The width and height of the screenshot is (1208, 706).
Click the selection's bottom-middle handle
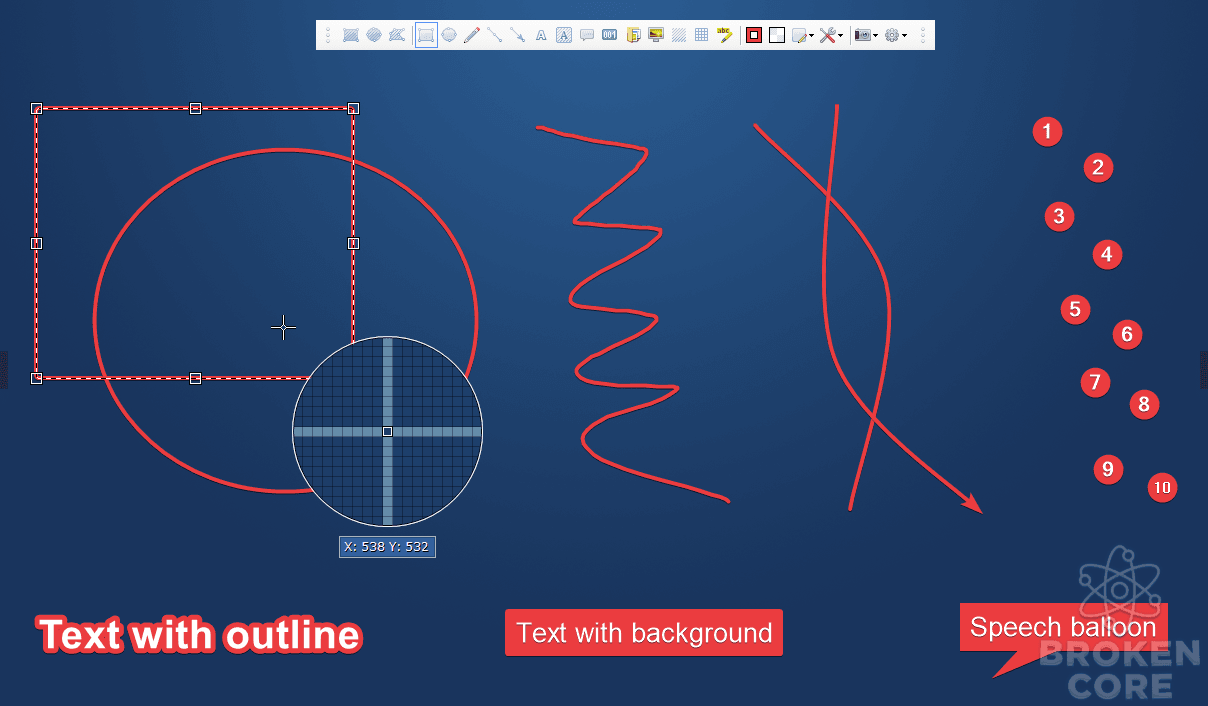(195, 378)
